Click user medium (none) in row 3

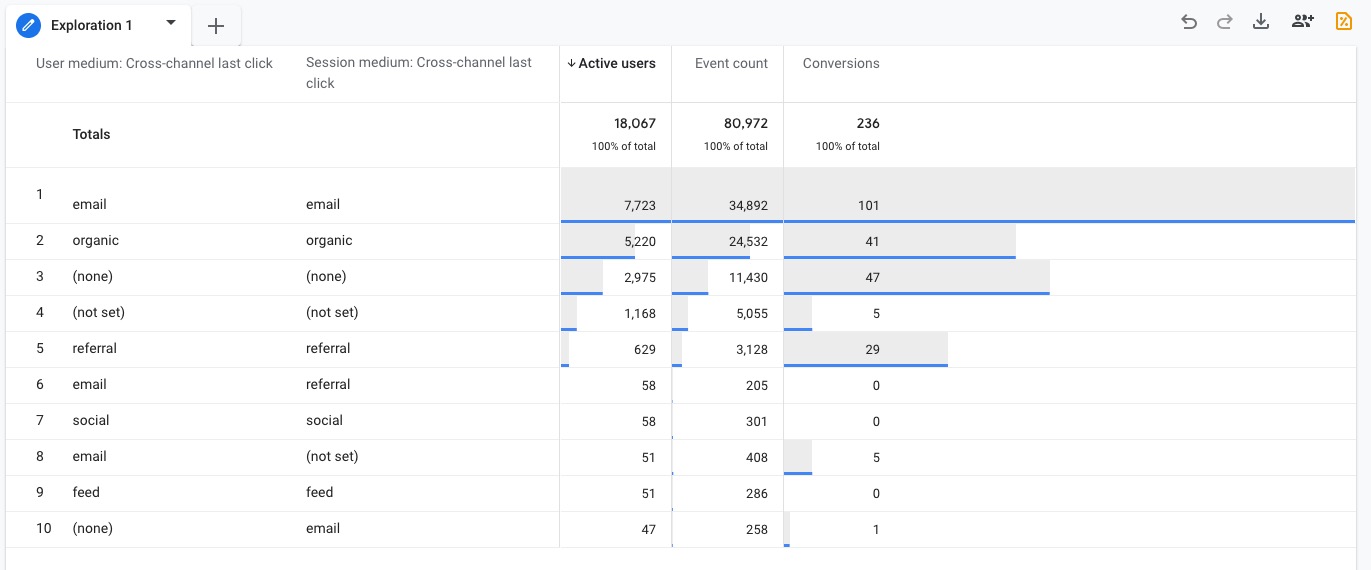click(x=92, y=276)
